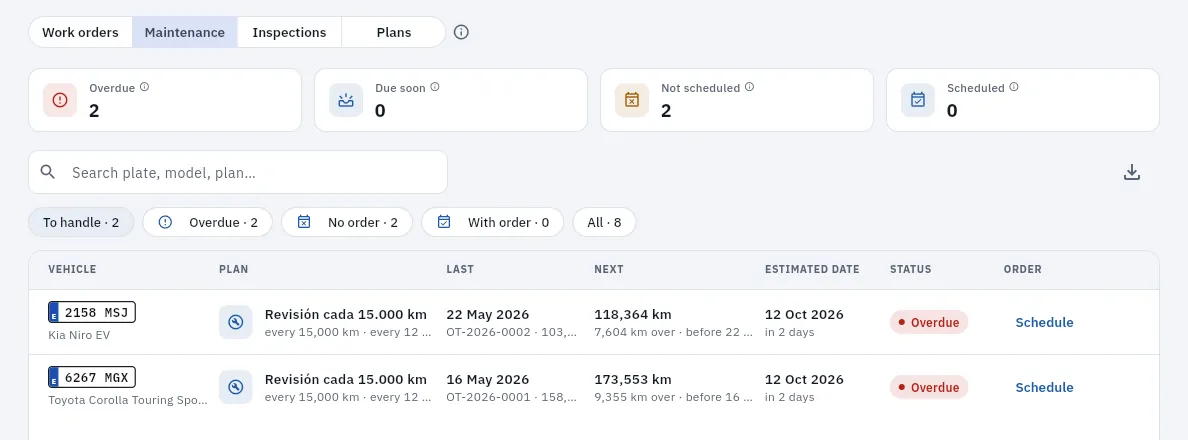Click the info icon beside Plans tab

(461, 33)
